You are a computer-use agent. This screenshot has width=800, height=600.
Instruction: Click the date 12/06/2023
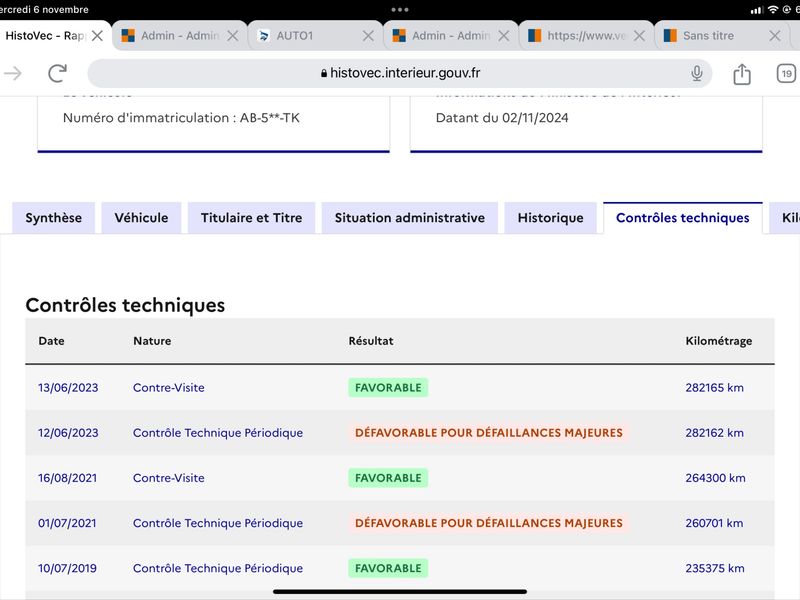click(68, 433)
